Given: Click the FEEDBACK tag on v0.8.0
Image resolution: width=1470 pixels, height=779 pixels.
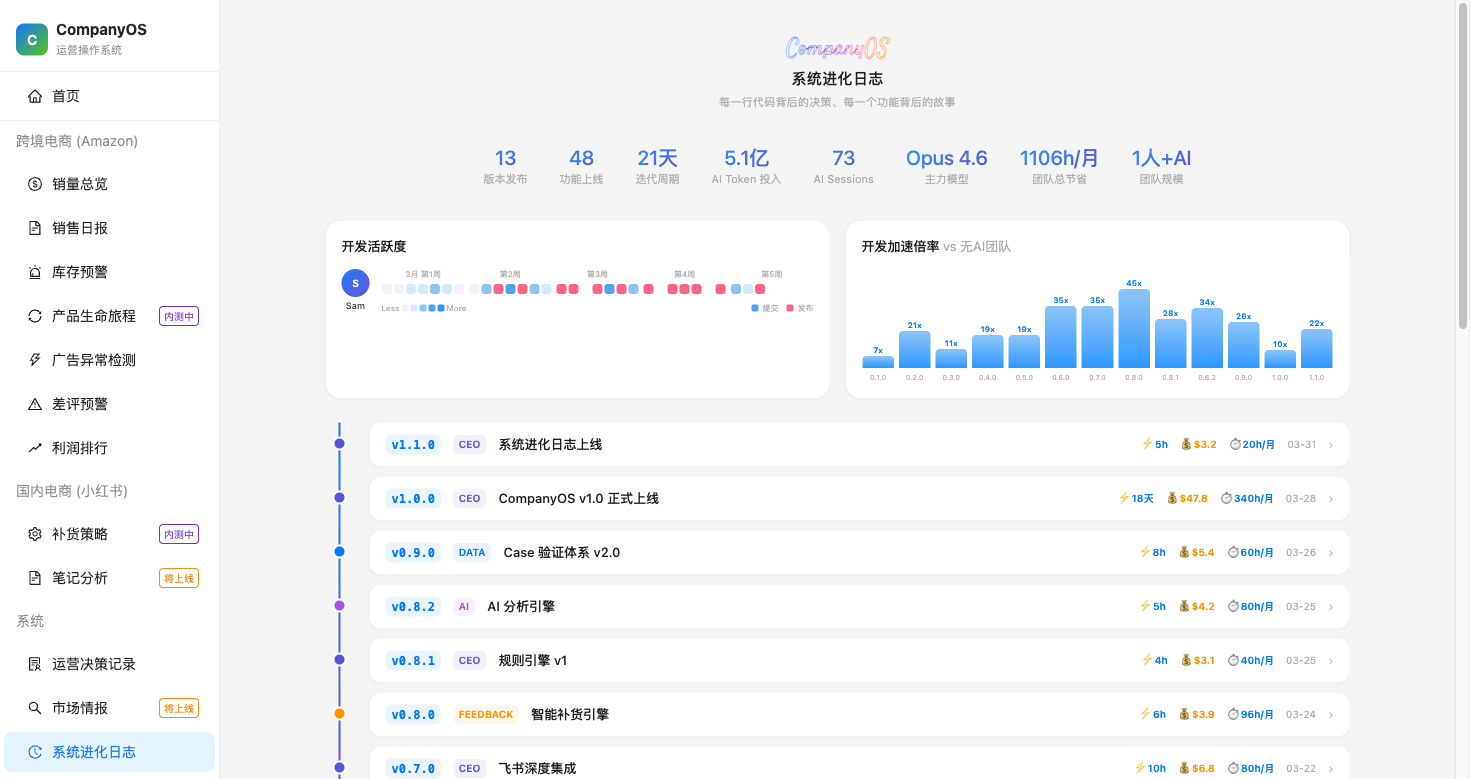Looking at the screenshot, I should pos(486,714).
